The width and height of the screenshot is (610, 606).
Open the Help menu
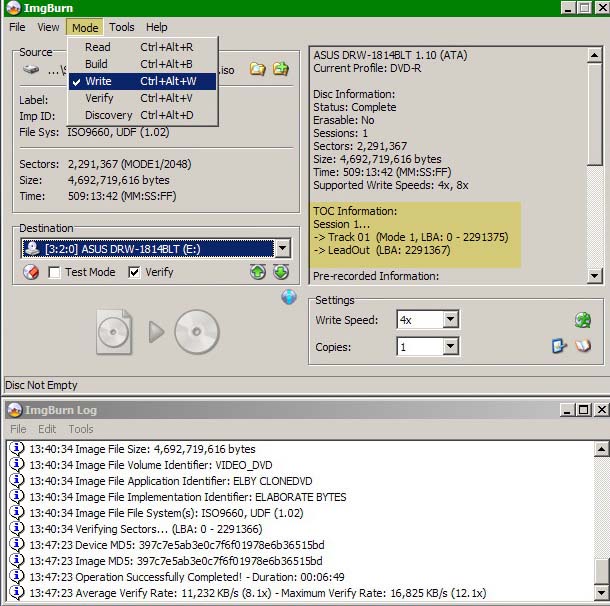click(156, 27)
